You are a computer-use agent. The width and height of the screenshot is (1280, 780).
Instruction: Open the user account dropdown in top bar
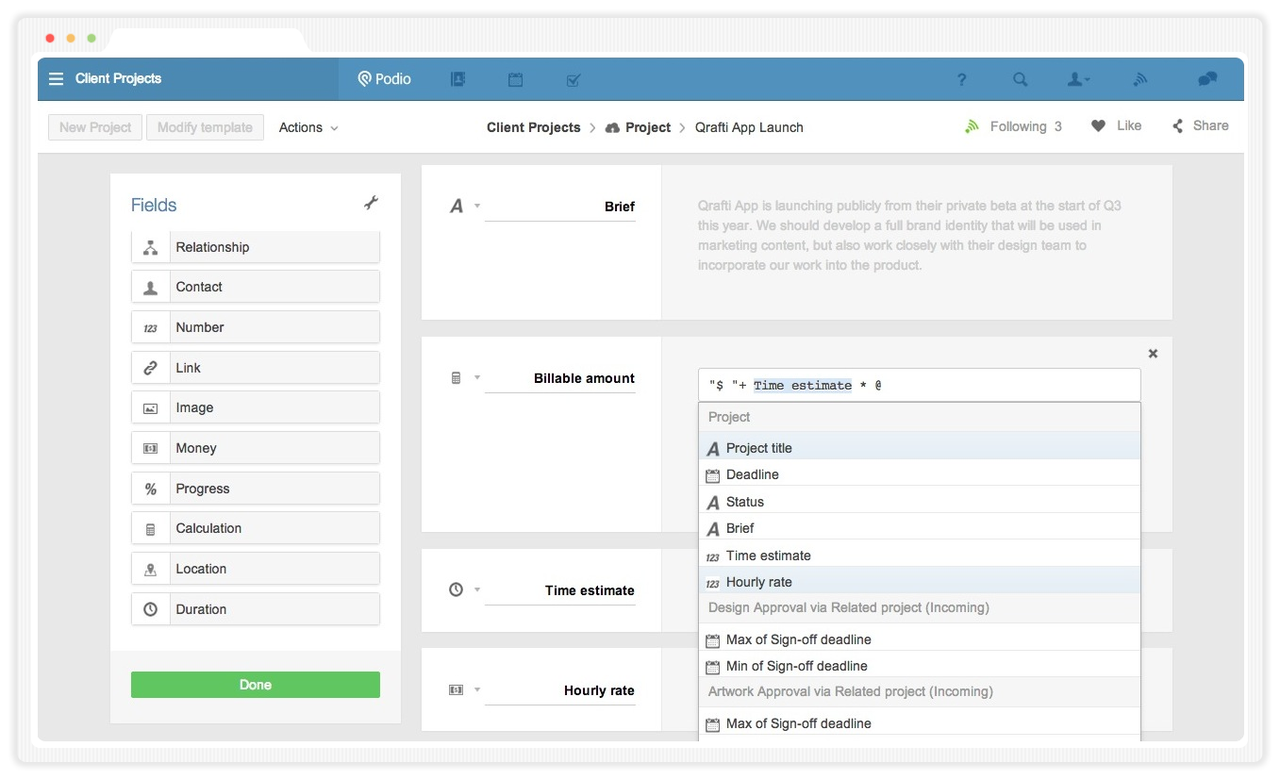[1078, 79]
